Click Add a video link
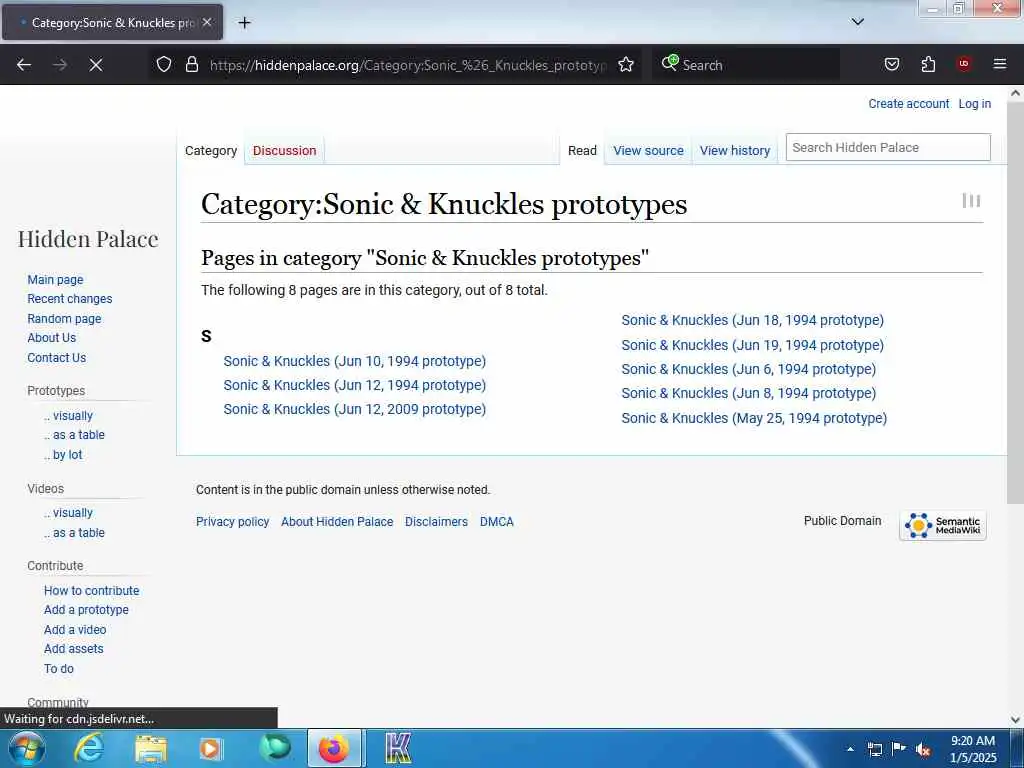This screenshot has width=1024, height=768. click(75, 630)
